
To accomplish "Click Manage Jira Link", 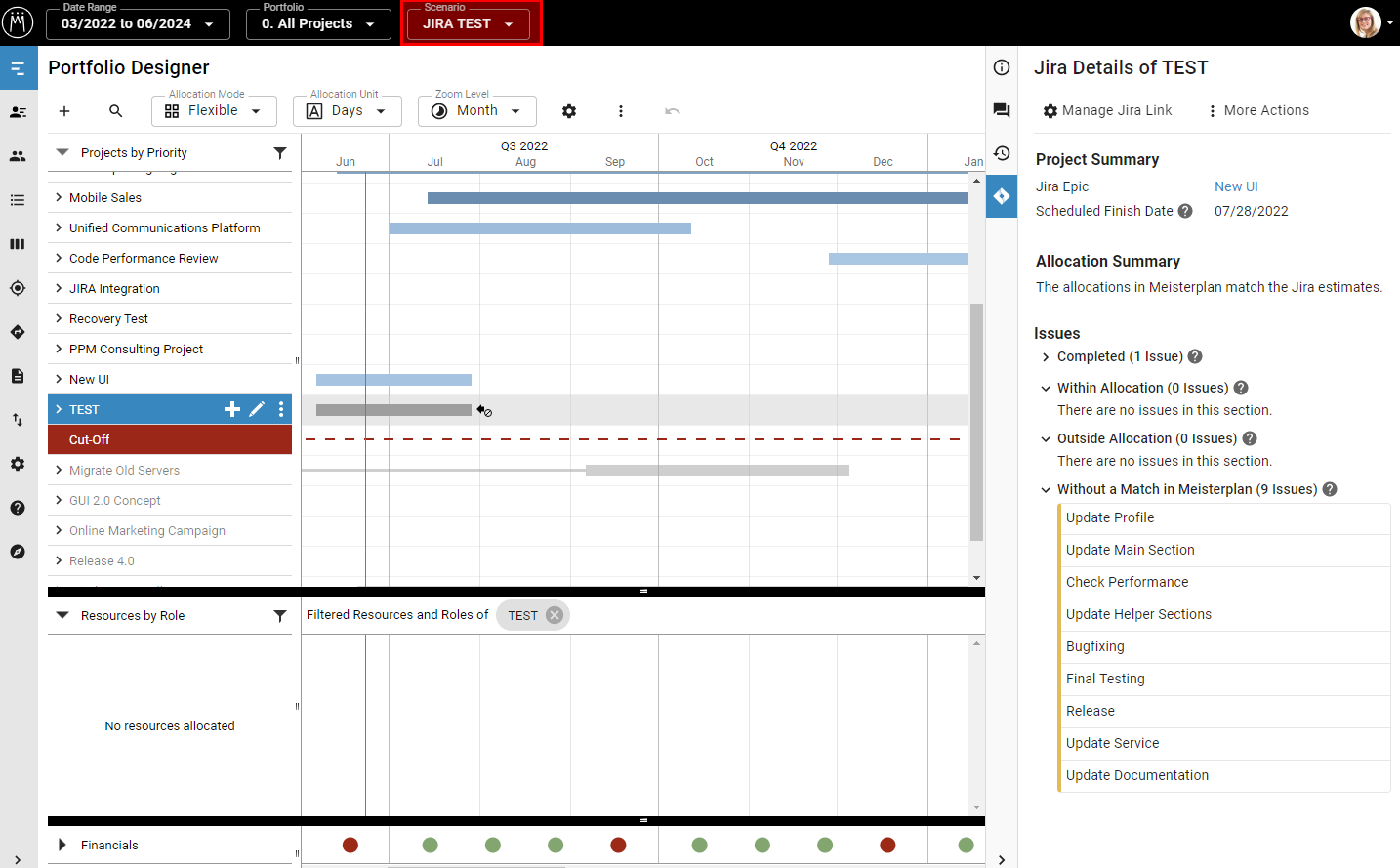I will click(1107, 111).
